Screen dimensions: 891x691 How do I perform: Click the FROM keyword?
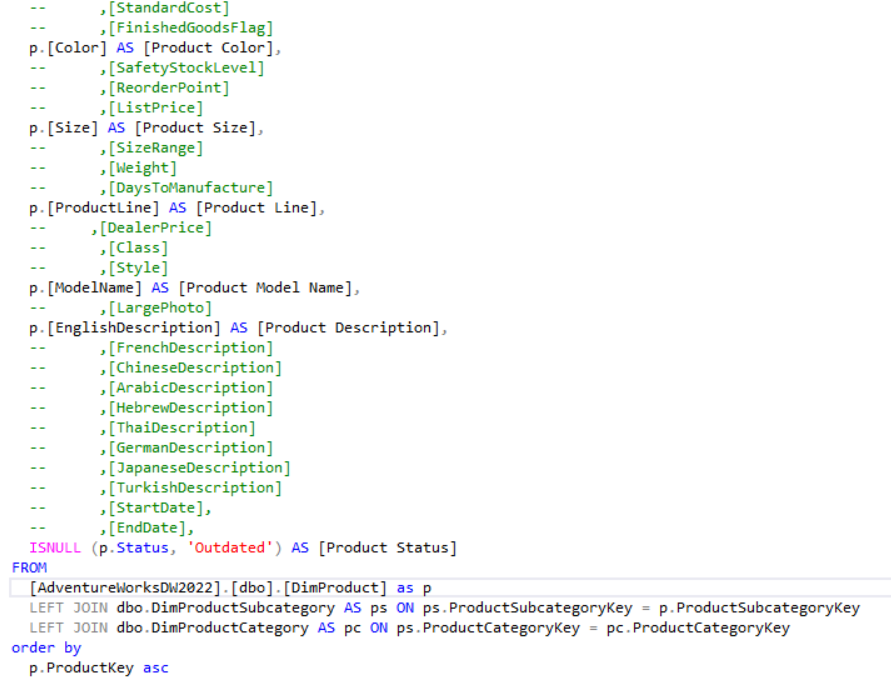[29, 568]
